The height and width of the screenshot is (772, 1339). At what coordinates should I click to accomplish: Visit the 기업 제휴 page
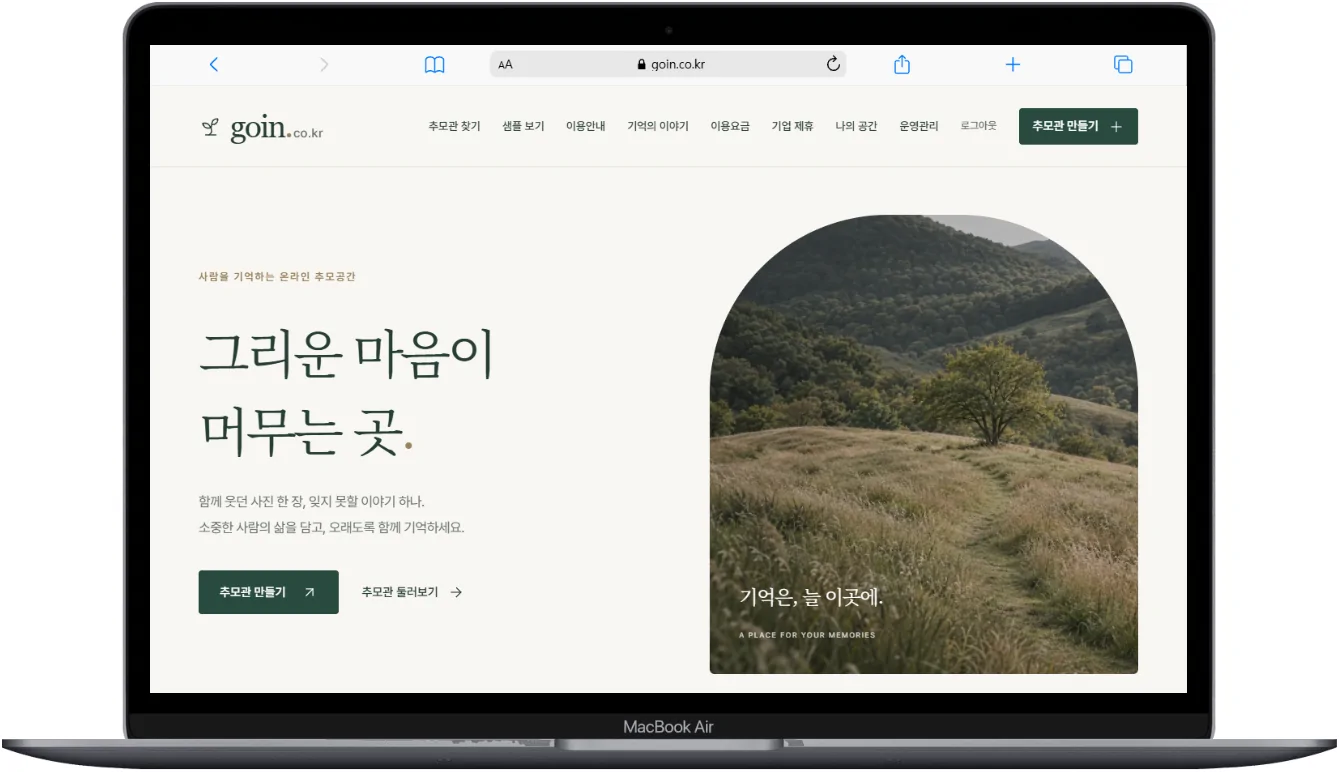tap(792, 126)
